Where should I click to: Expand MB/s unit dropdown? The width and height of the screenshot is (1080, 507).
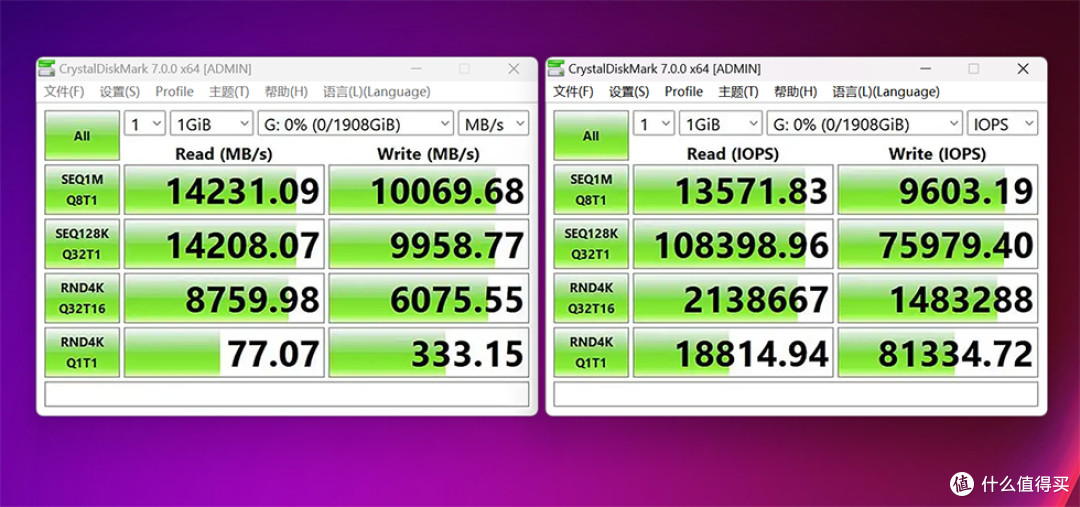[494, 124]
